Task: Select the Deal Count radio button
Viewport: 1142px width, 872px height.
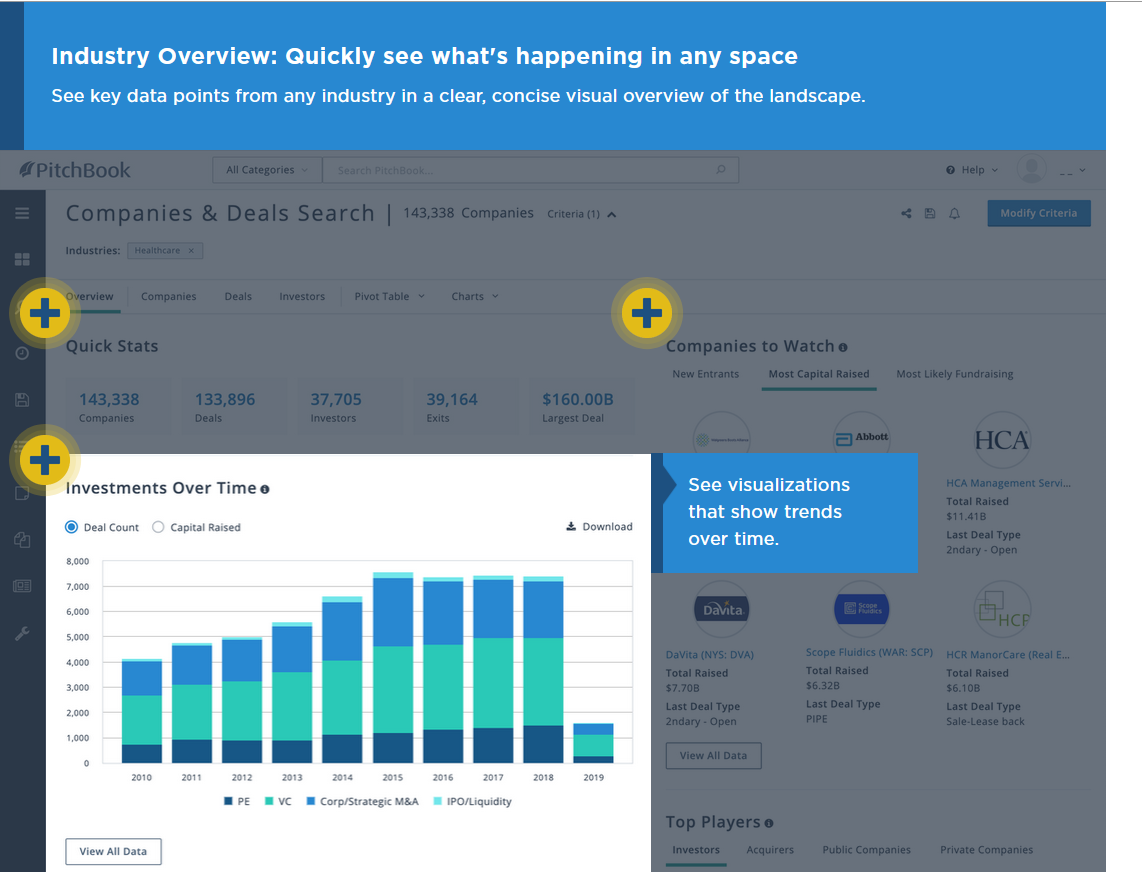Action: [x=71, y=527]
